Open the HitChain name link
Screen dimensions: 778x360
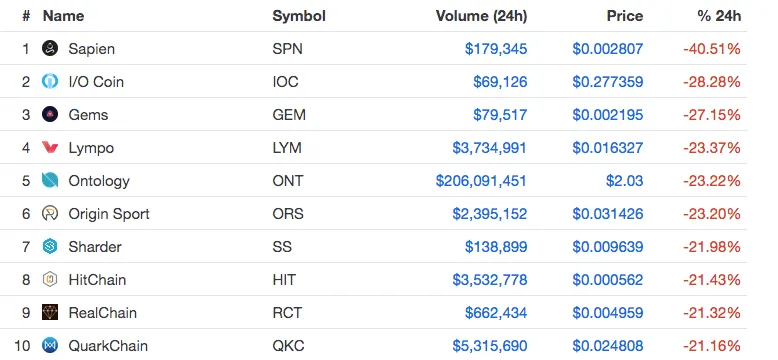pyautogui.click(x=97, y=280)
